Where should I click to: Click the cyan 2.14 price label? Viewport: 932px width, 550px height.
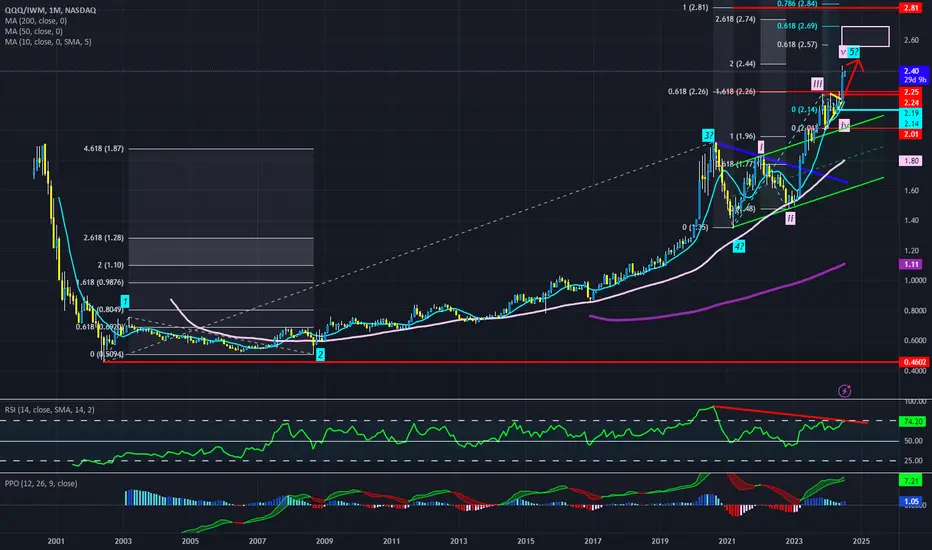pos(911,124)
